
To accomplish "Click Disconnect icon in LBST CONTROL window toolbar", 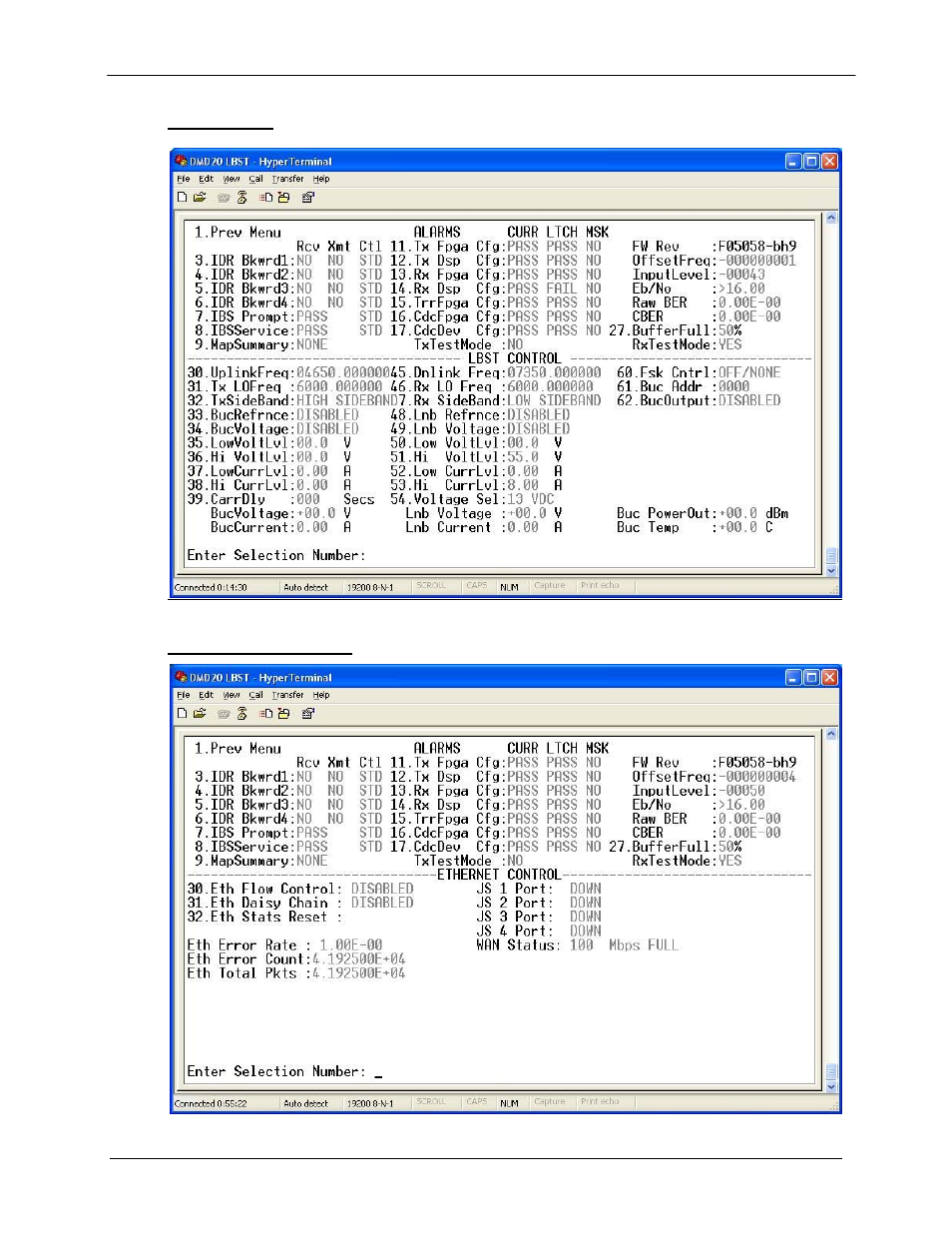I will tap(241, 198).
